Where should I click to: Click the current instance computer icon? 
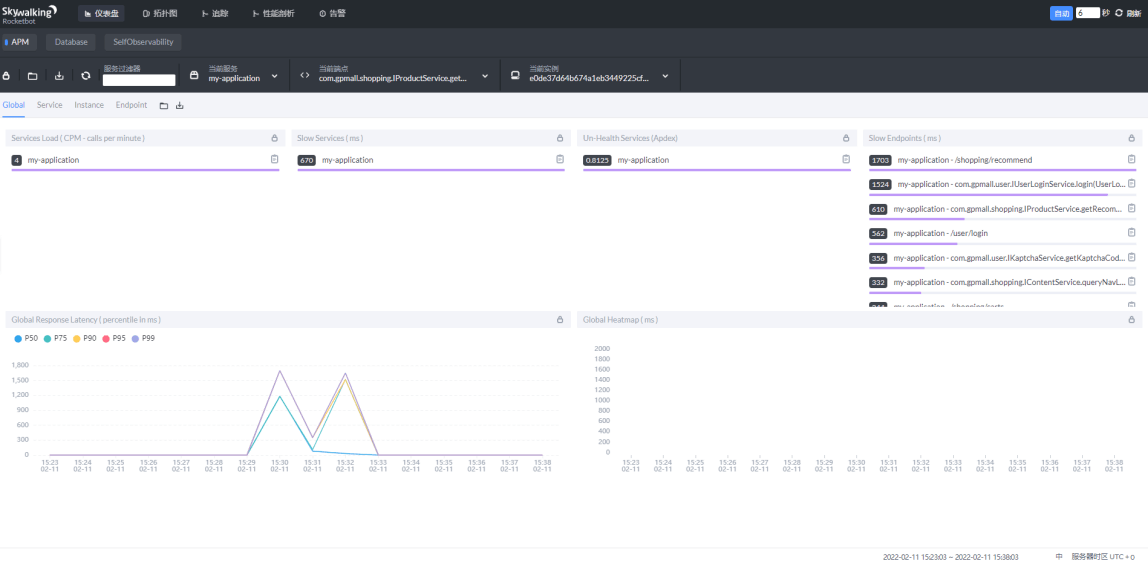pyautogui.click(x=515, y=75)
